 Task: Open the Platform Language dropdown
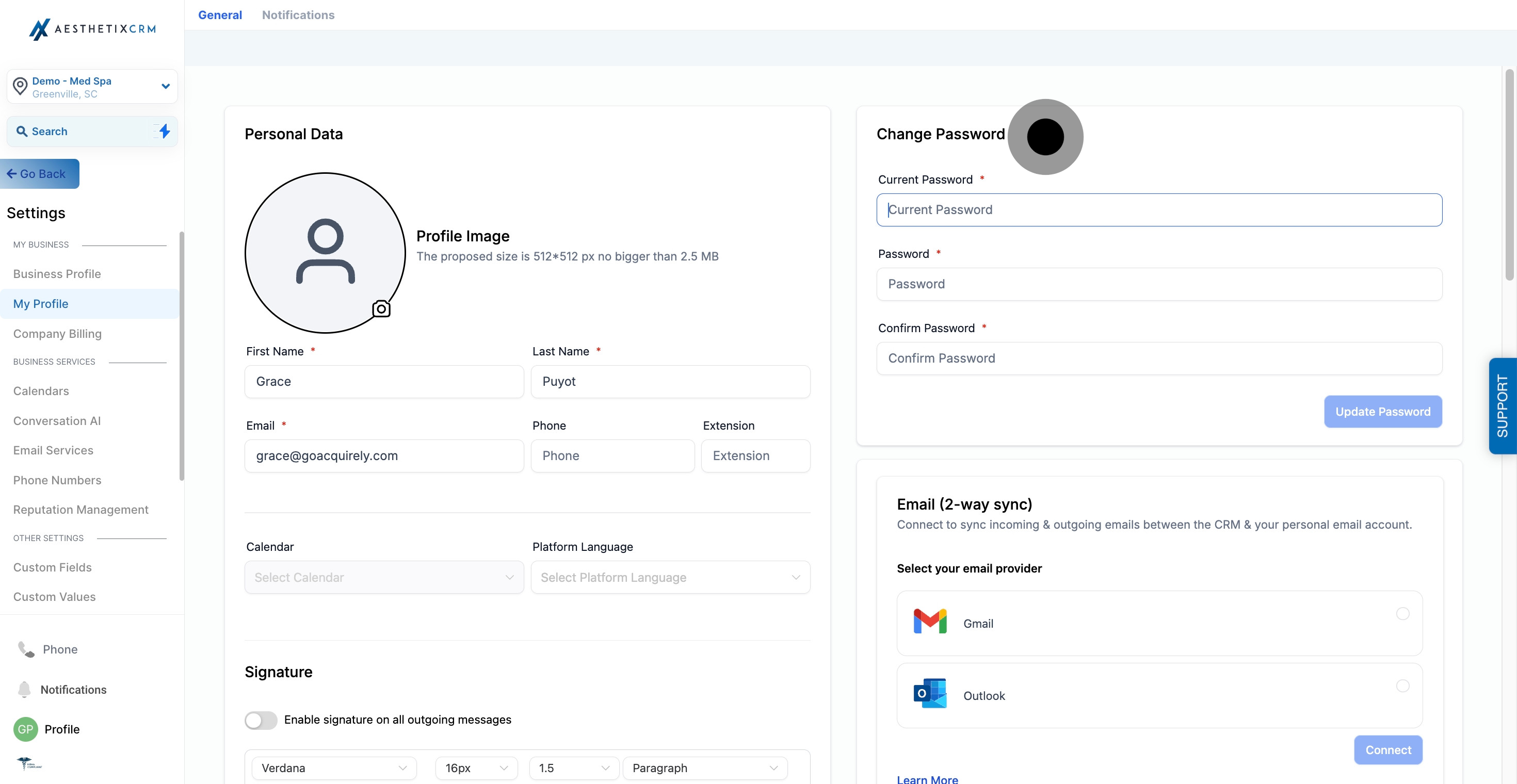(x=670, y=577)
